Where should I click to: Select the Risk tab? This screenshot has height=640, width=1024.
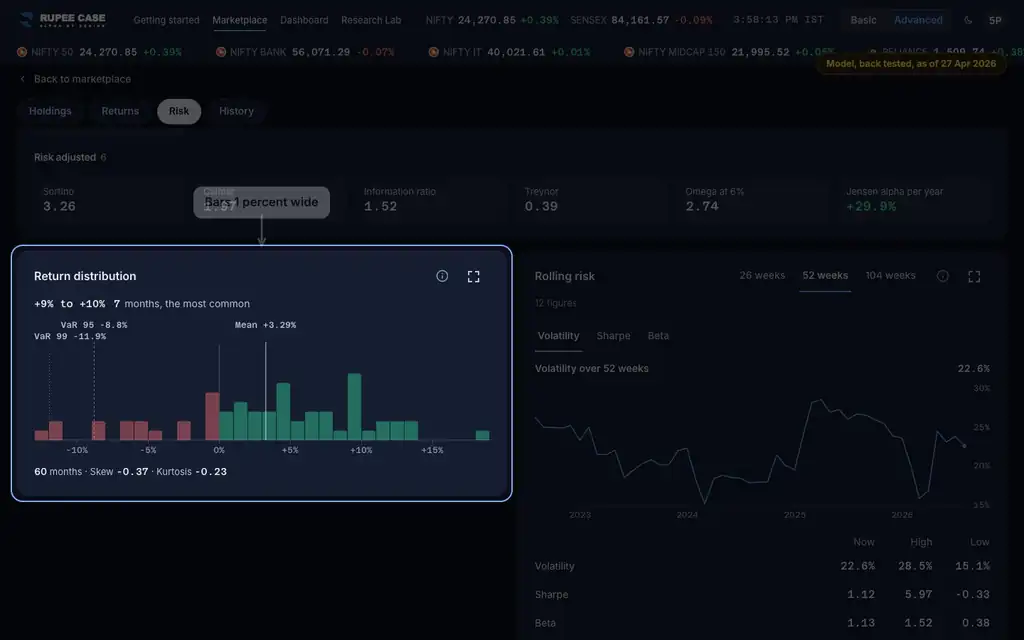[179, 111]
